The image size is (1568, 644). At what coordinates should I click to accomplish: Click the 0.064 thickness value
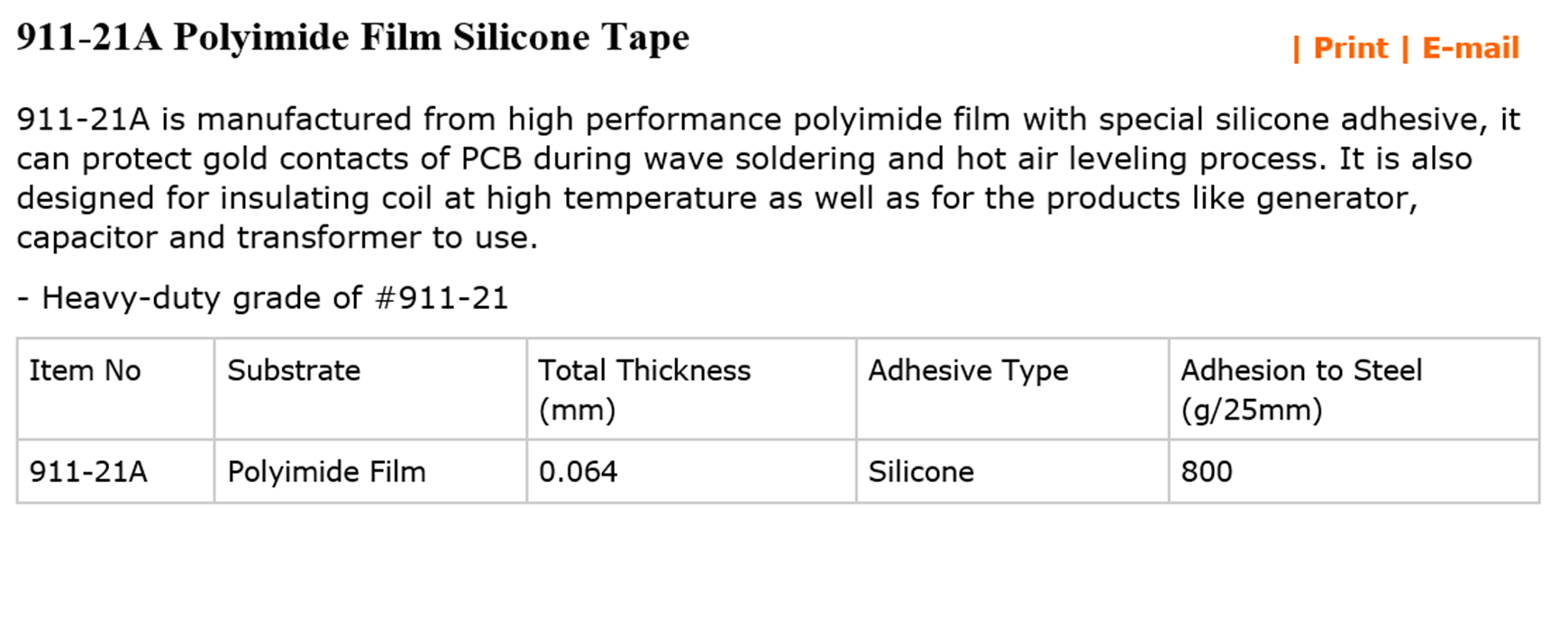578,471
